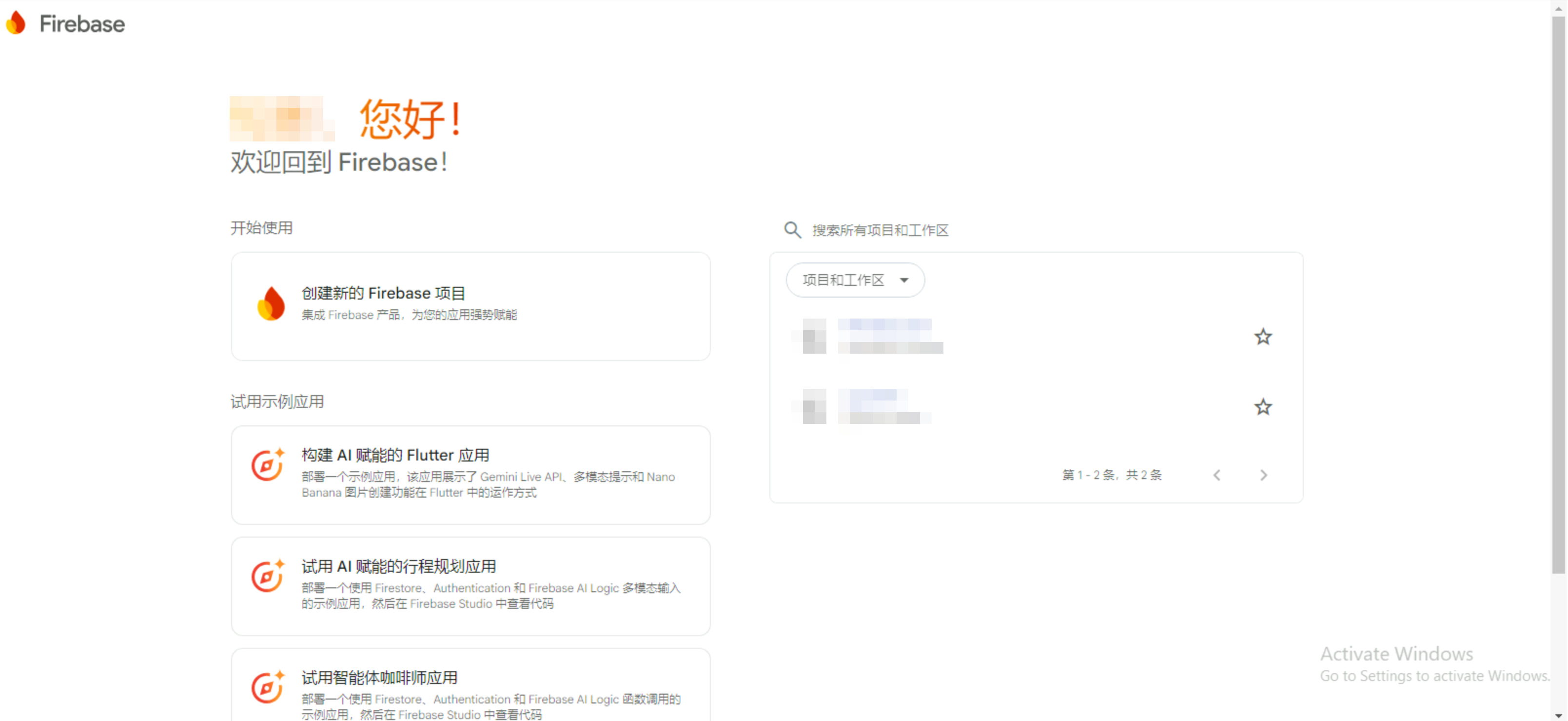This screenshot has height=721, width=1568.
Task: Click the Firebase flame logo in header
Action: pos(17,23)
